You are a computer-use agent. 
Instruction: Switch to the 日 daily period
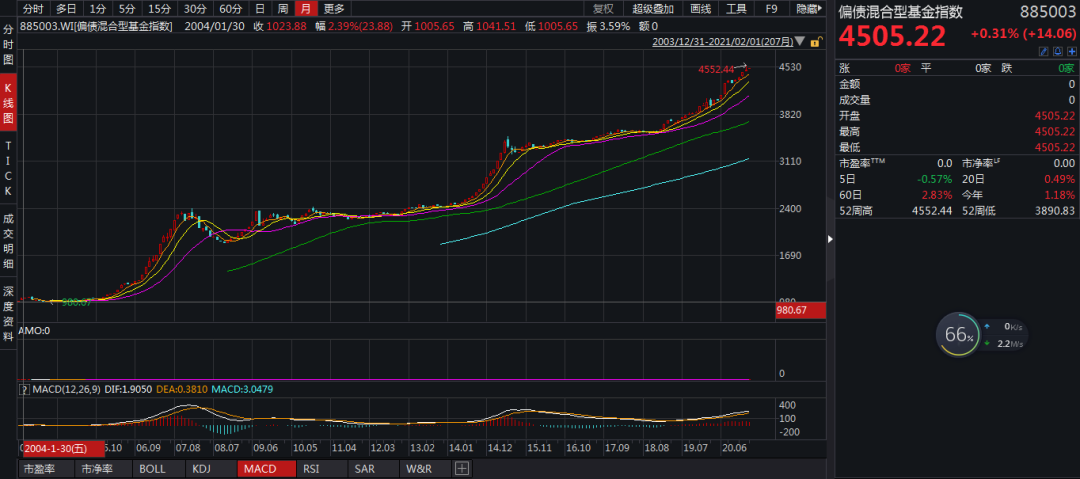tap(260, 8)
